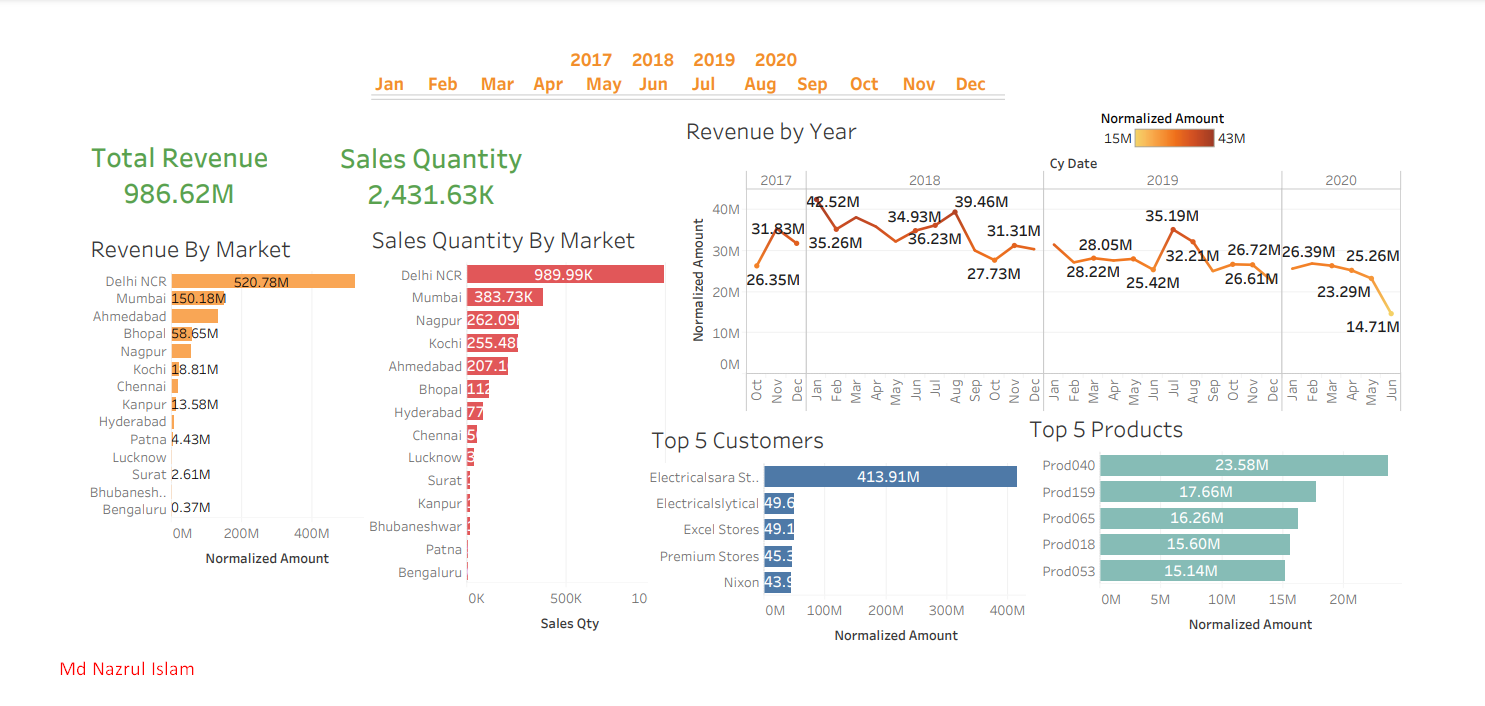
Task: Select the Delhi NCR bar in Revenue By Market
Action: (264, 281)
